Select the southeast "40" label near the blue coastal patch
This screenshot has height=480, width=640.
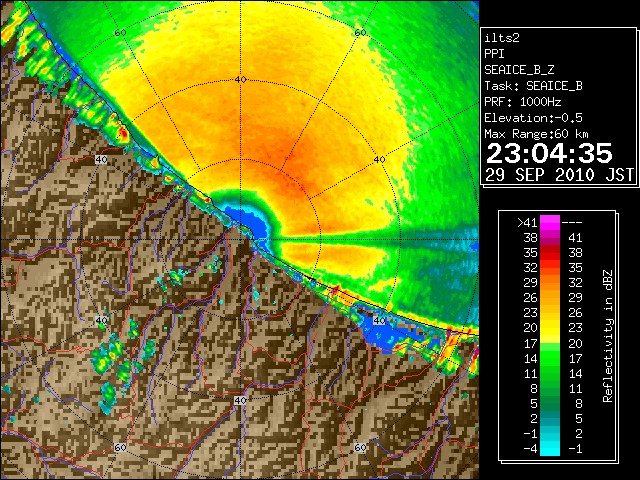tap(379, 320)
